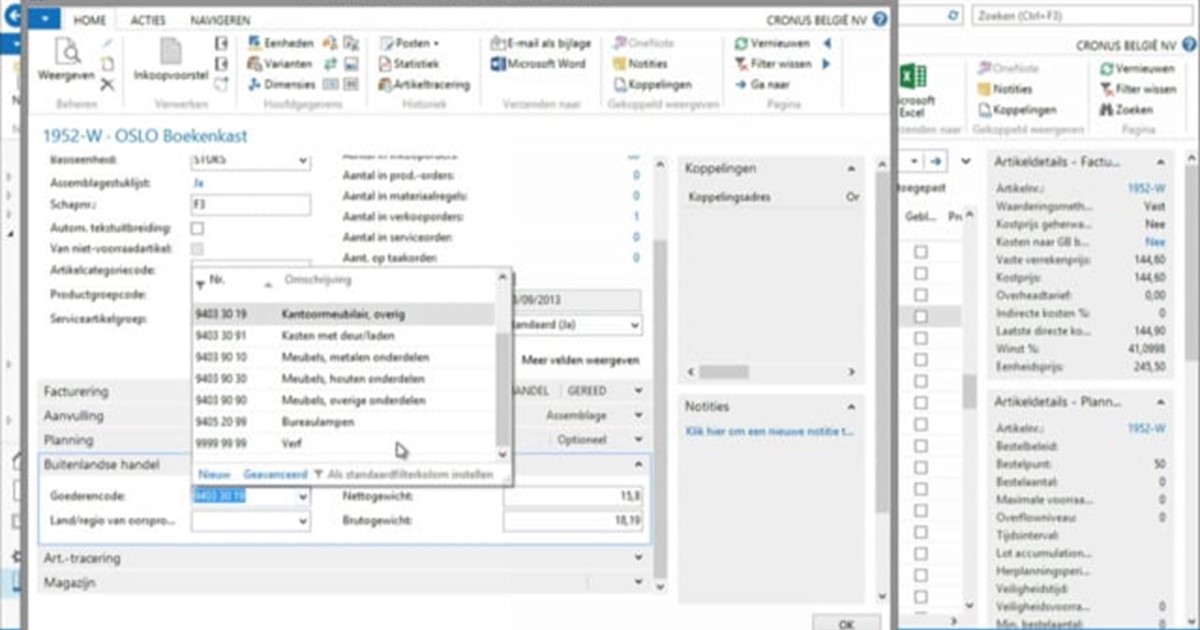Click the Nettogewicht input field
Screen dimensions: 1200x630
click(574, 496)
